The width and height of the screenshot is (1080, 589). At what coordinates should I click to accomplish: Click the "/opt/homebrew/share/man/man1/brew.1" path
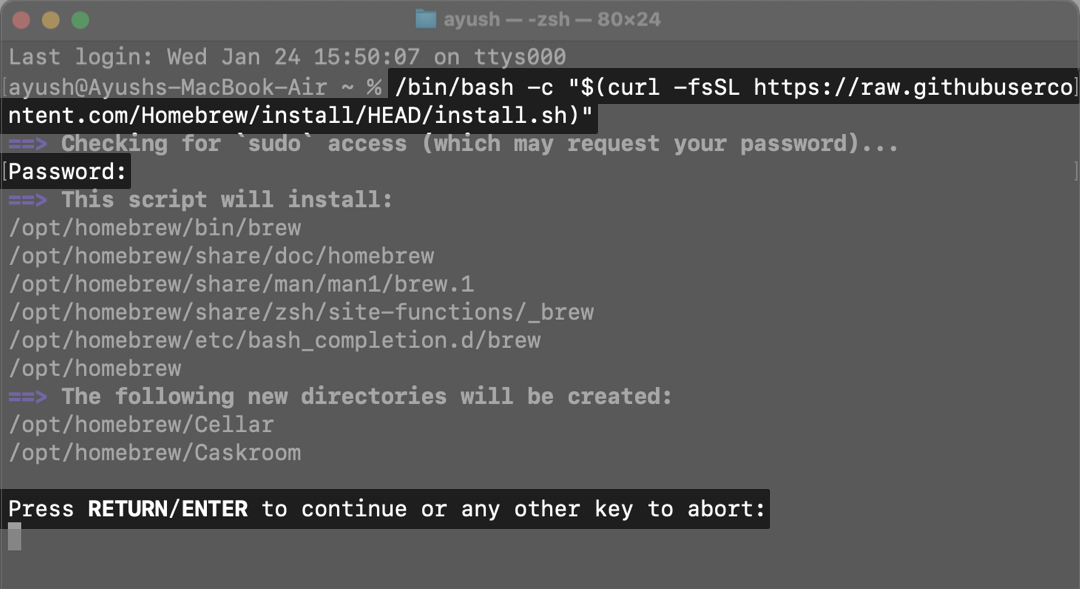tap(241, 284)
